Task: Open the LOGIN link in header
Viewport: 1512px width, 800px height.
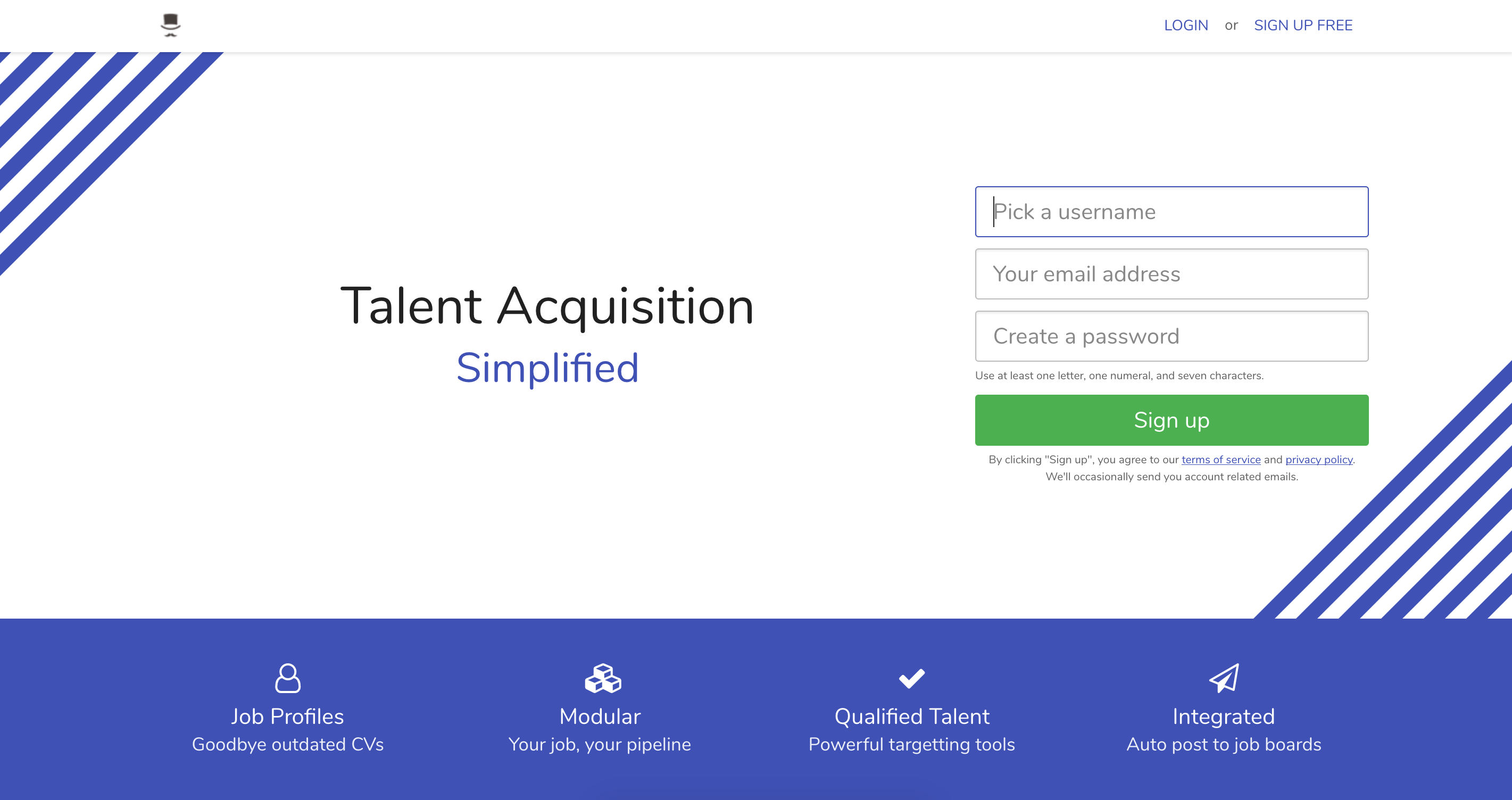Action: point(1186,25)
